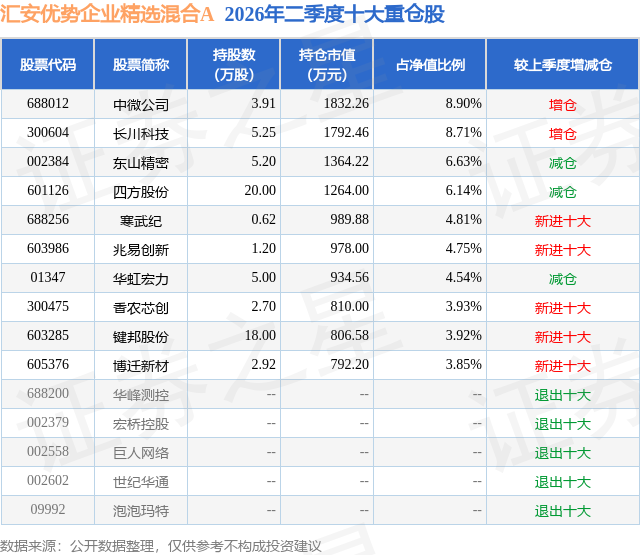Select stock code 688012
The width and height of the screenshot is (640, 555).
[48, 104]
